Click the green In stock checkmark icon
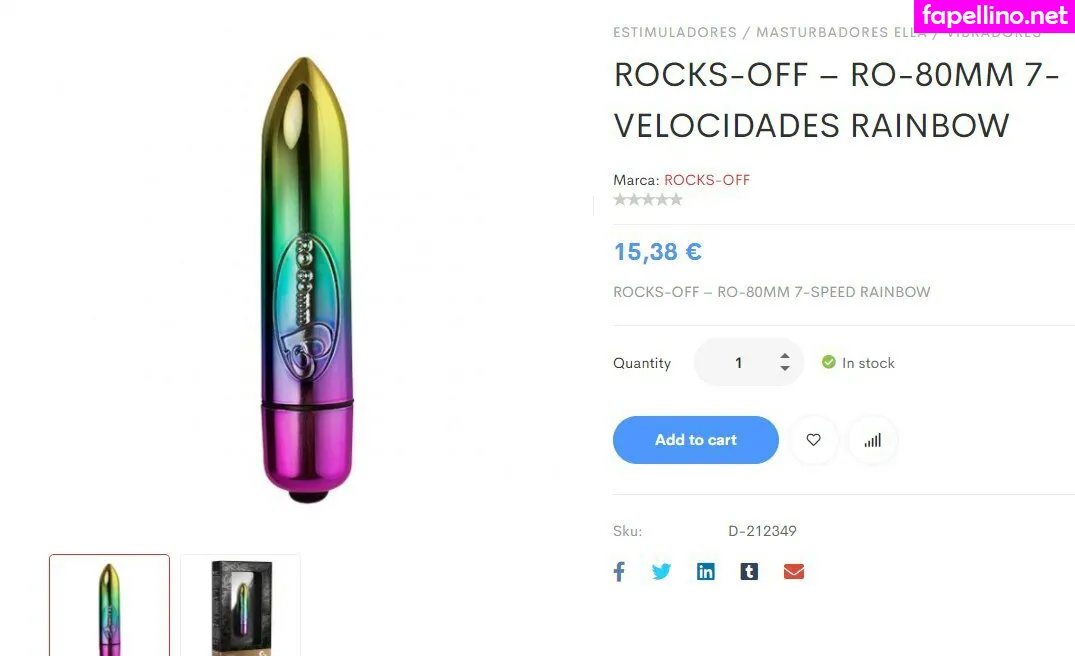 point(829,362)
